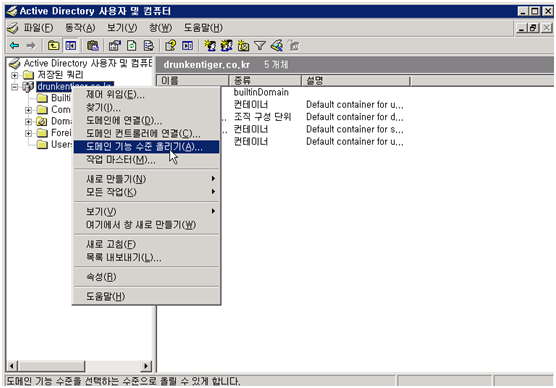This screenshot has width=556, height=388.
Task: Choose 작업 마스터(M) context entry
Action: (x=146, y=160)
